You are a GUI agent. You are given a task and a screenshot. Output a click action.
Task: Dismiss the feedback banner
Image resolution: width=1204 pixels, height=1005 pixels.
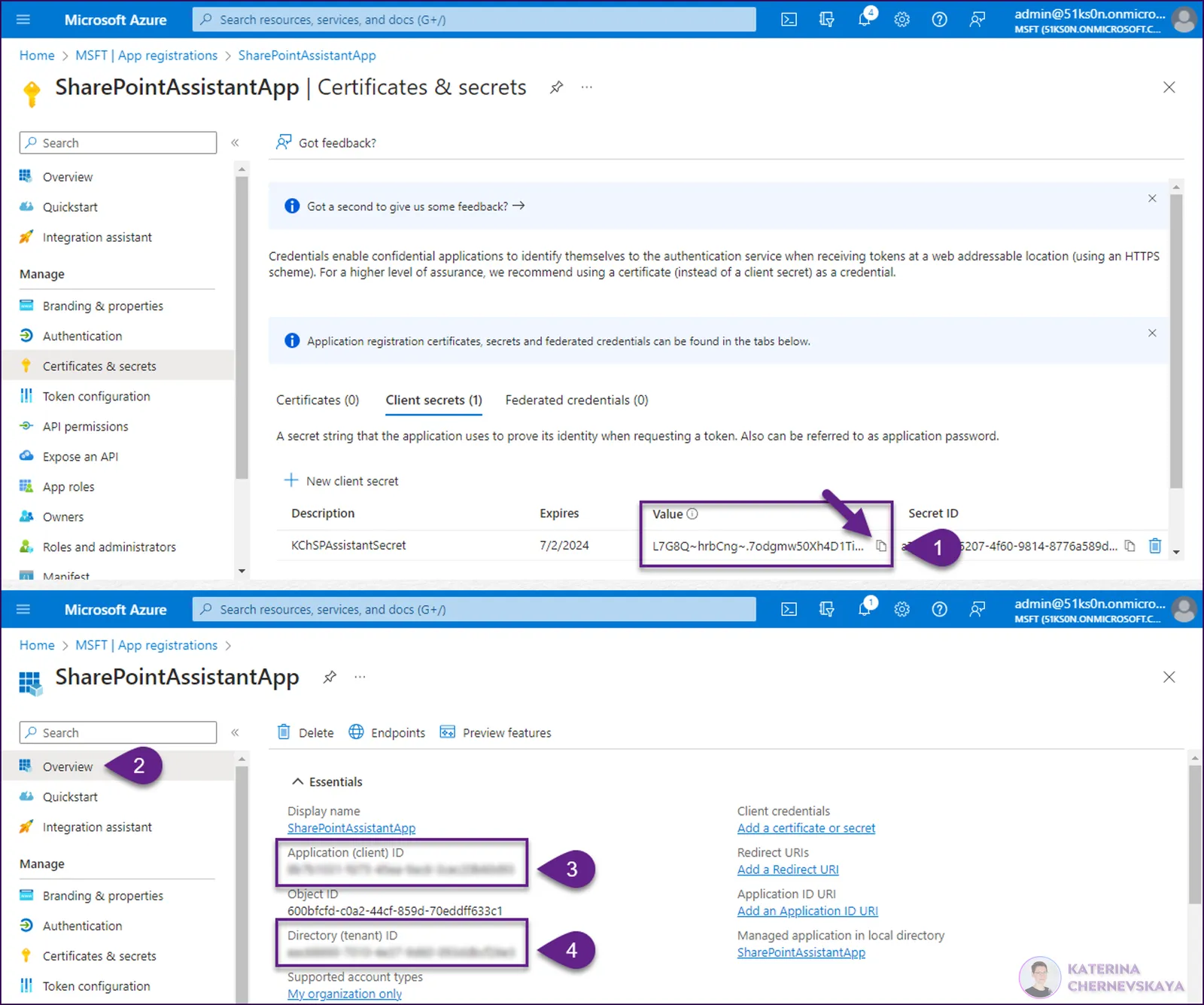1152,198
